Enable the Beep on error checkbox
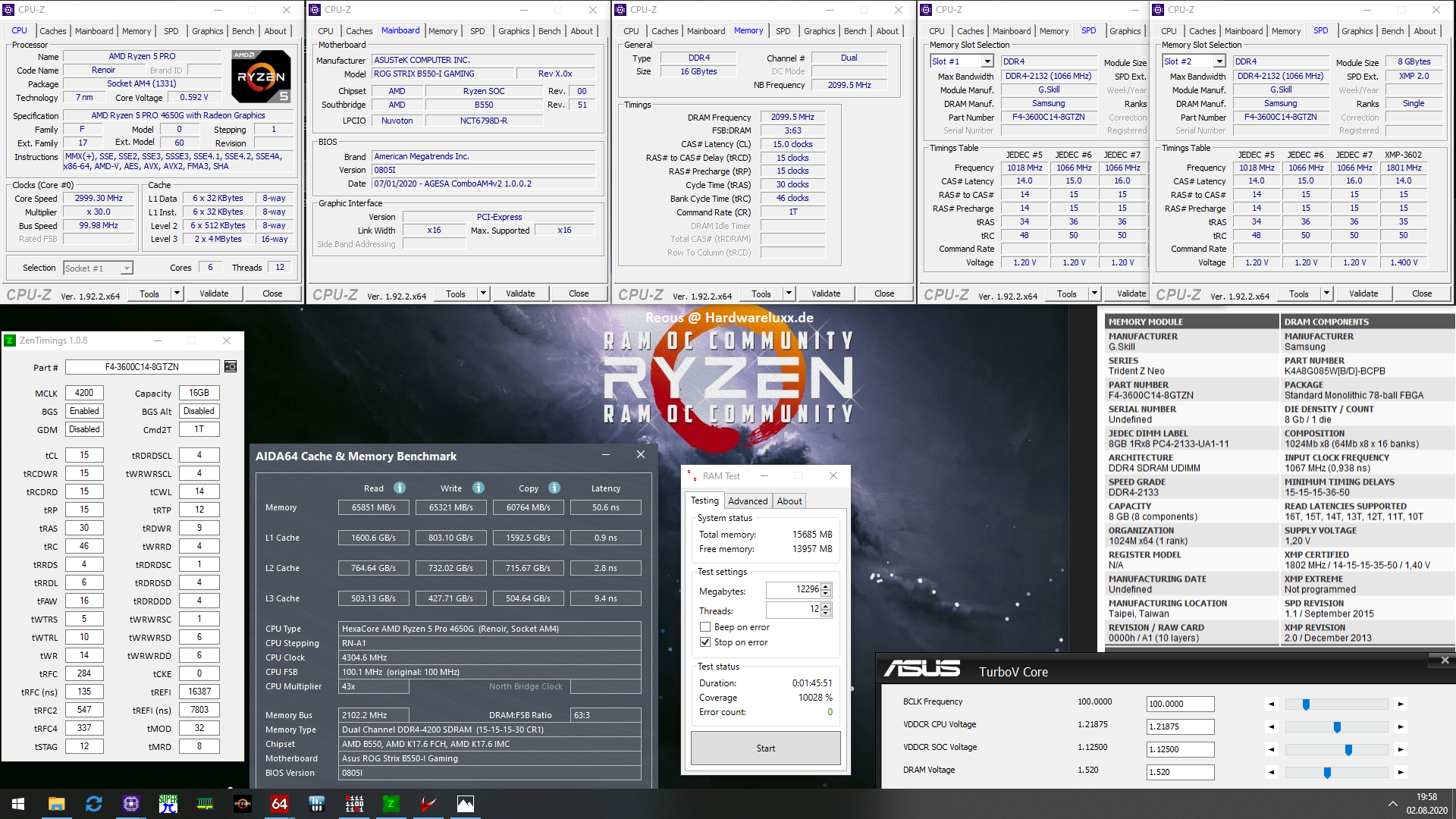Screen dimensions: 1456x819 tap(705, 627)
